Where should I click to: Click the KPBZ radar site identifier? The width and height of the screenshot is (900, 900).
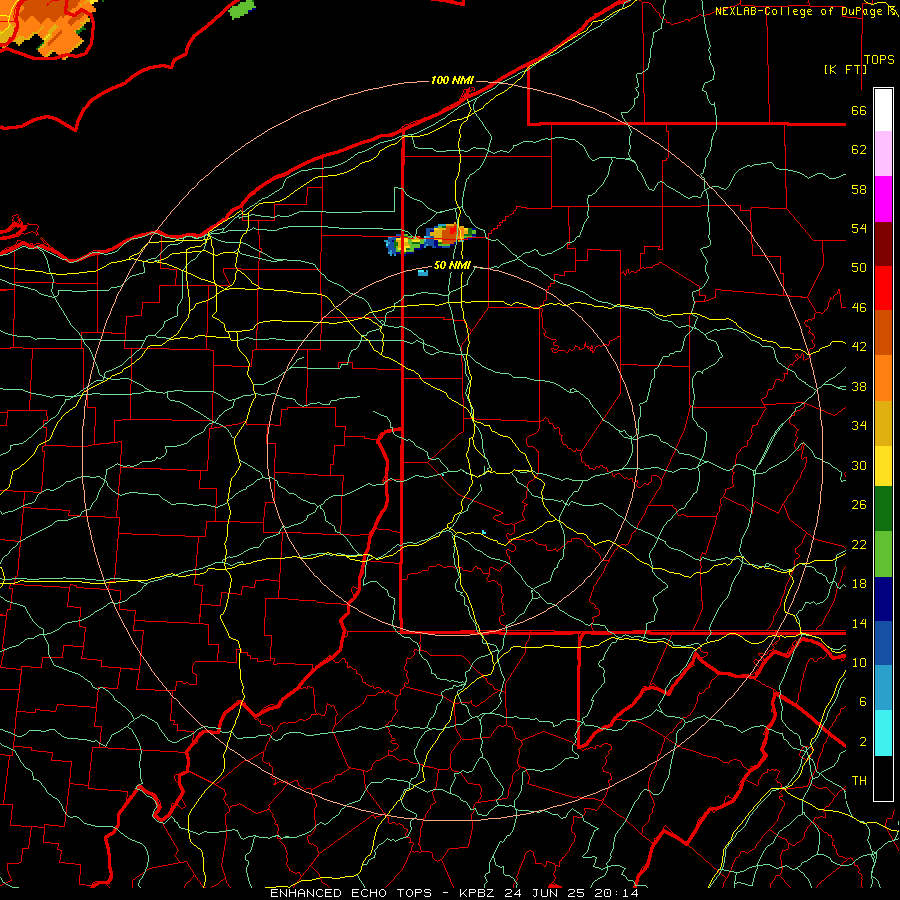[476, 893]
